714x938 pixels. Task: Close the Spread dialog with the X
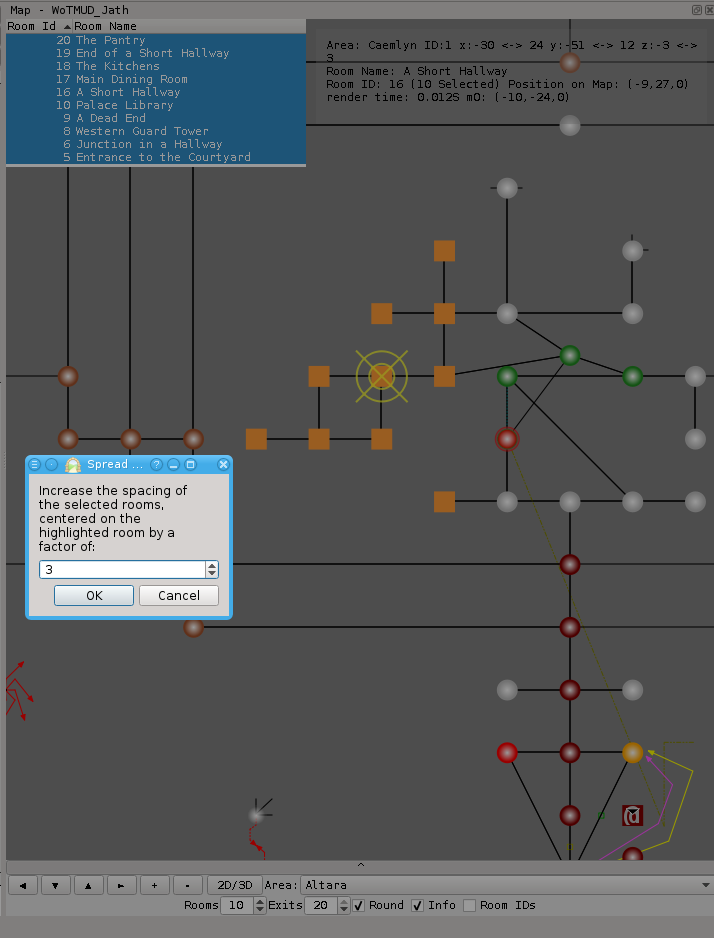[x=223, y=464]
